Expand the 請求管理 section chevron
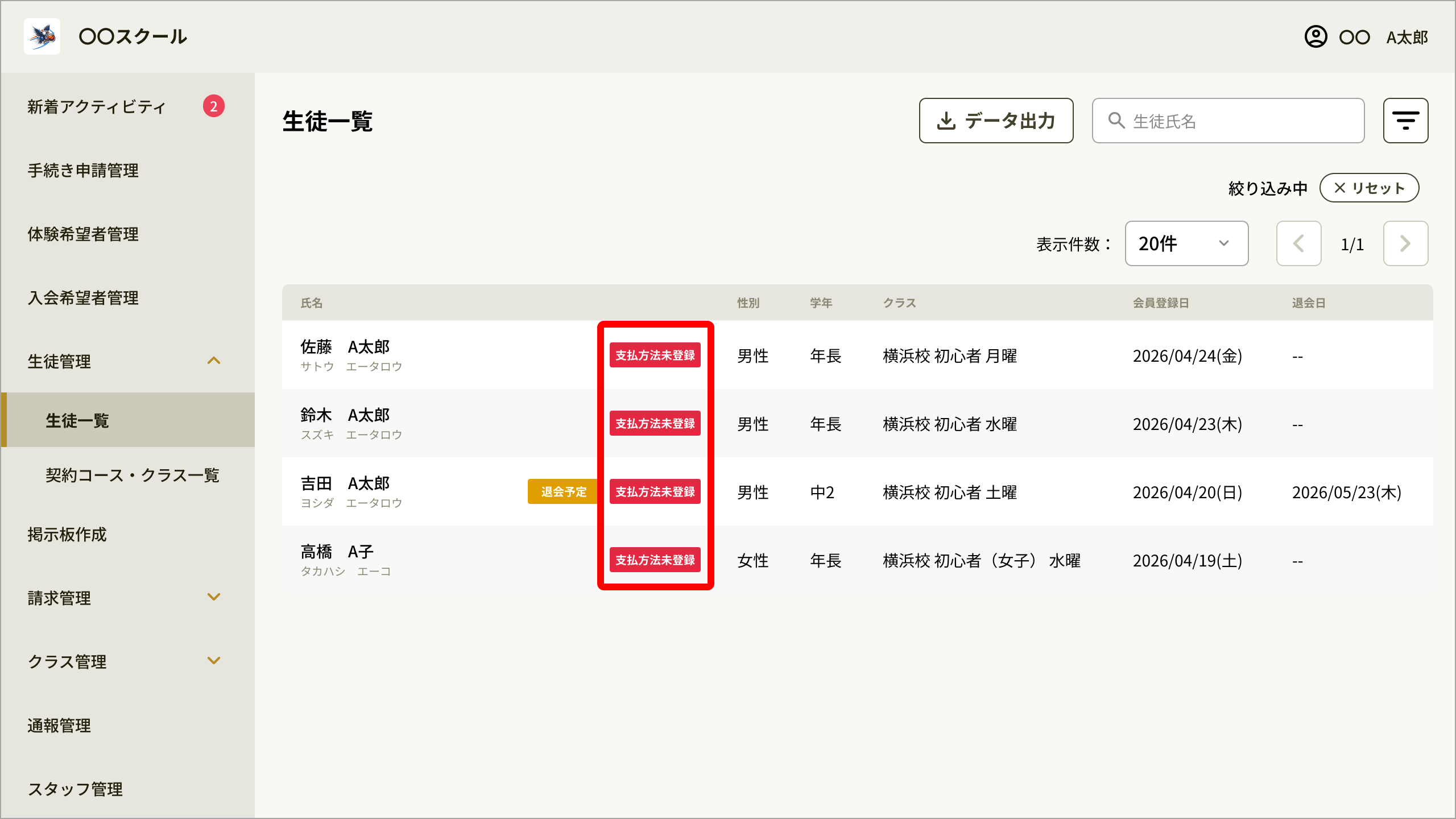Screen dimensions: 1456x819 (214, 597)
